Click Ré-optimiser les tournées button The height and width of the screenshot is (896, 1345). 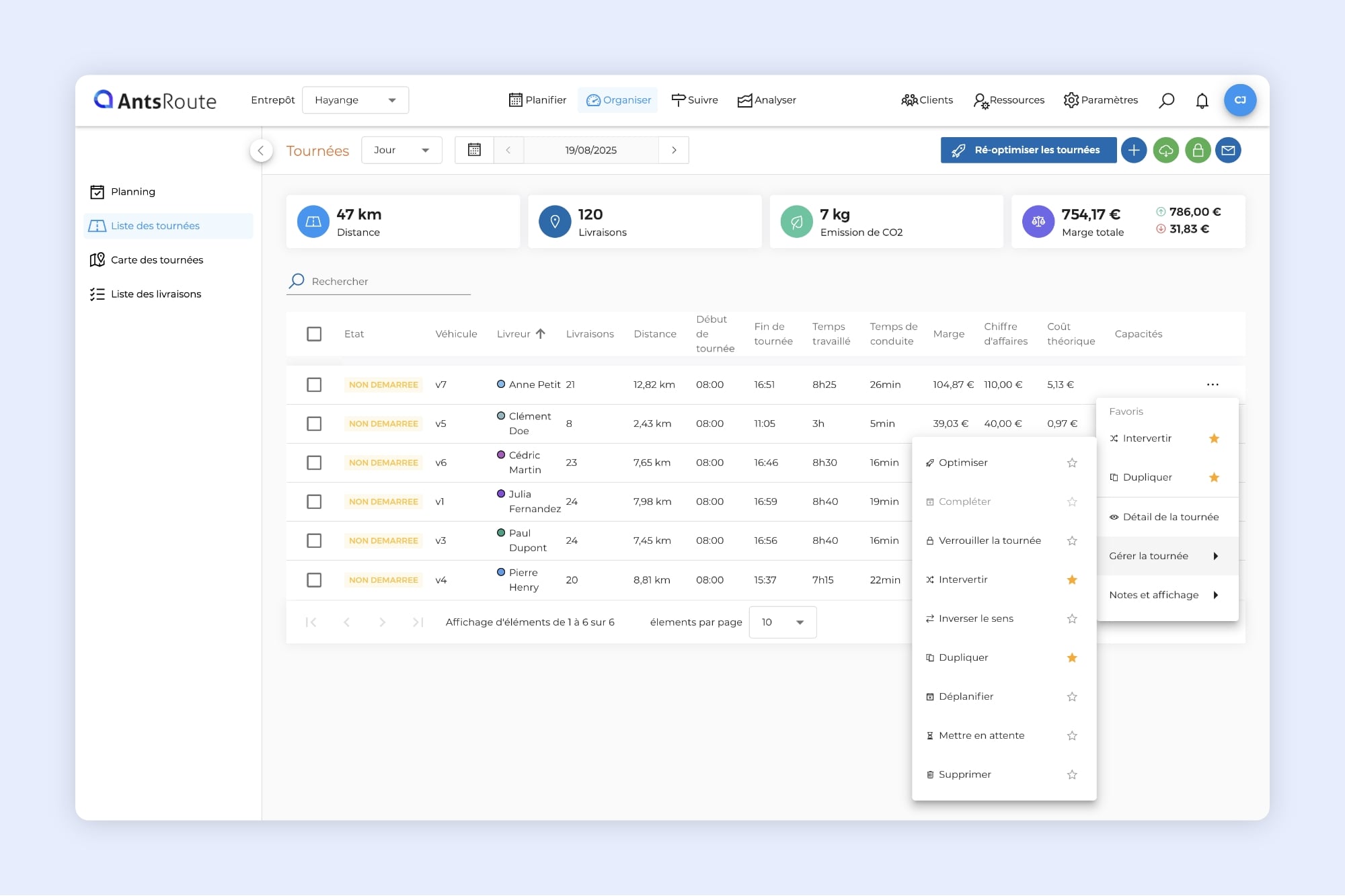pos(1028,151)
